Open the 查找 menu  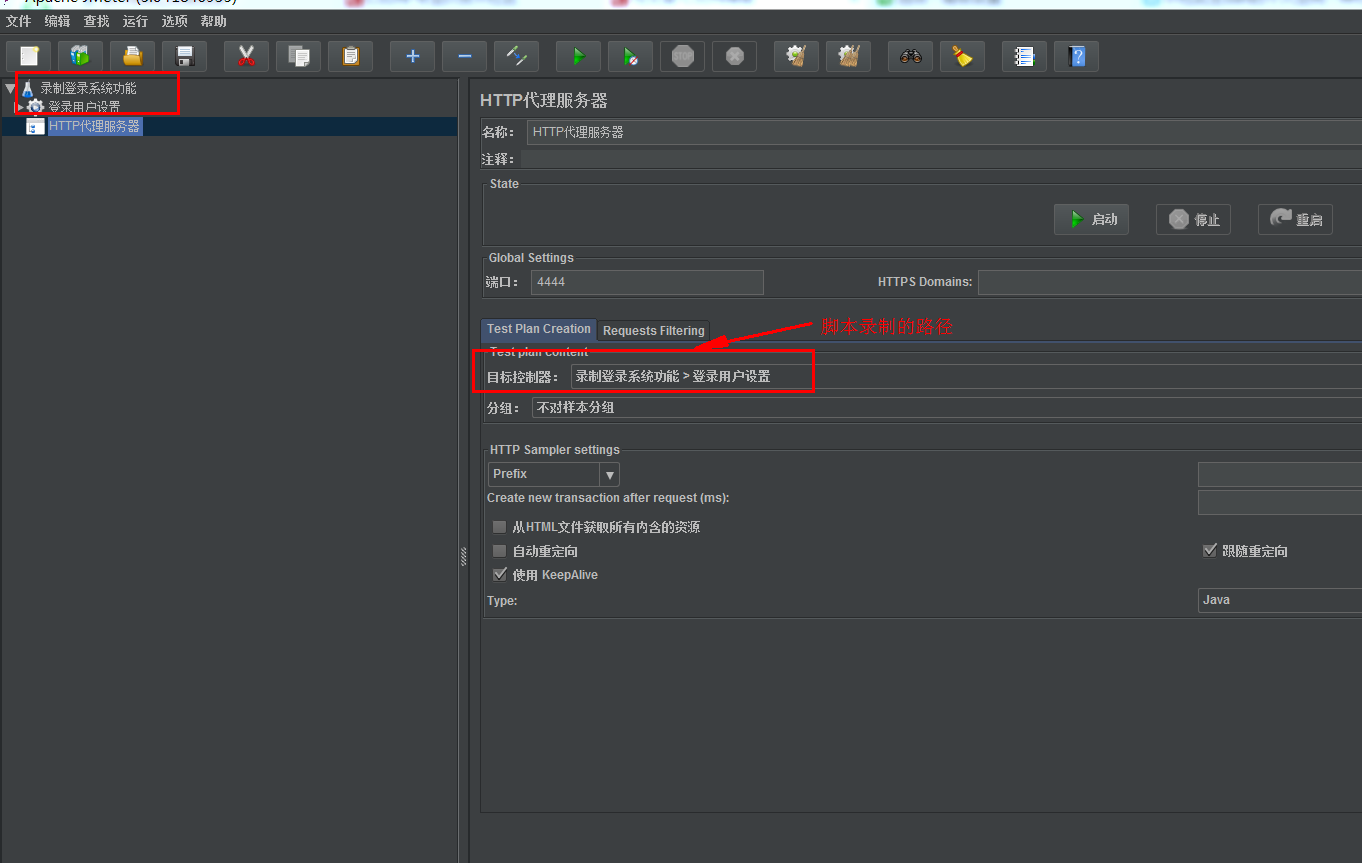(97, 21)
